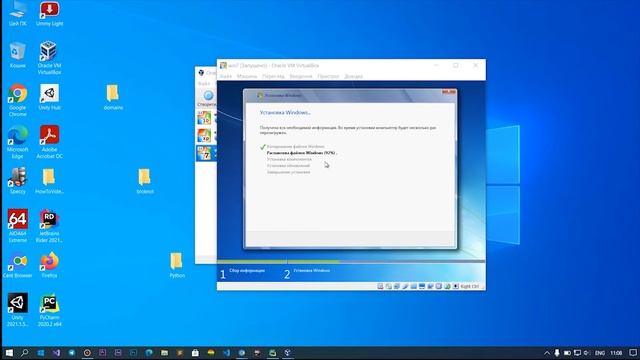The height and width of the screenshot is (360, 640).
Task: Select the Кошик recycle bin icon
Action: pos(18,55)
